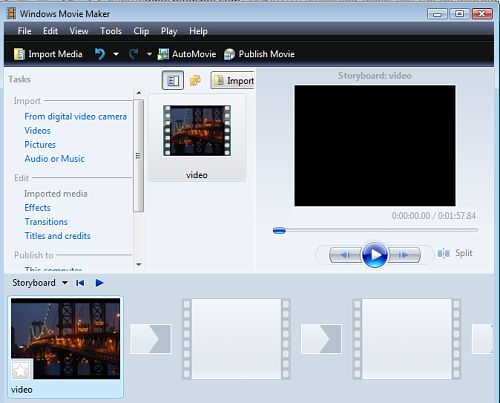This screenshot has width=500, height=403.
Task: Click the Import button in the contents pane
Action: coord(233,80)
